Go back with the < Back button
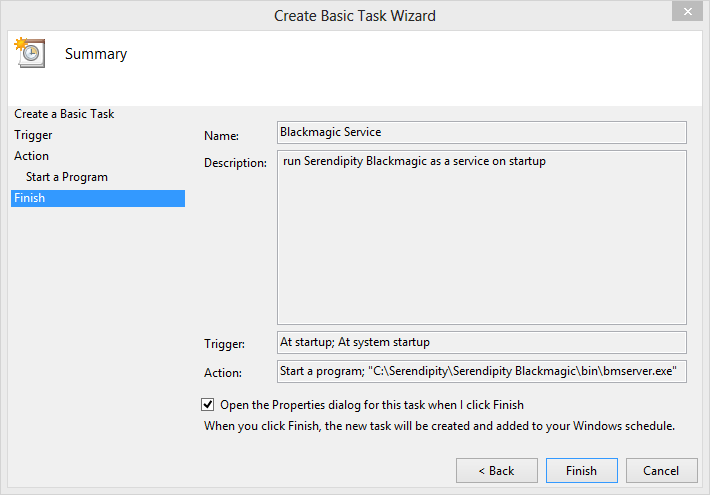 (497, 471)
